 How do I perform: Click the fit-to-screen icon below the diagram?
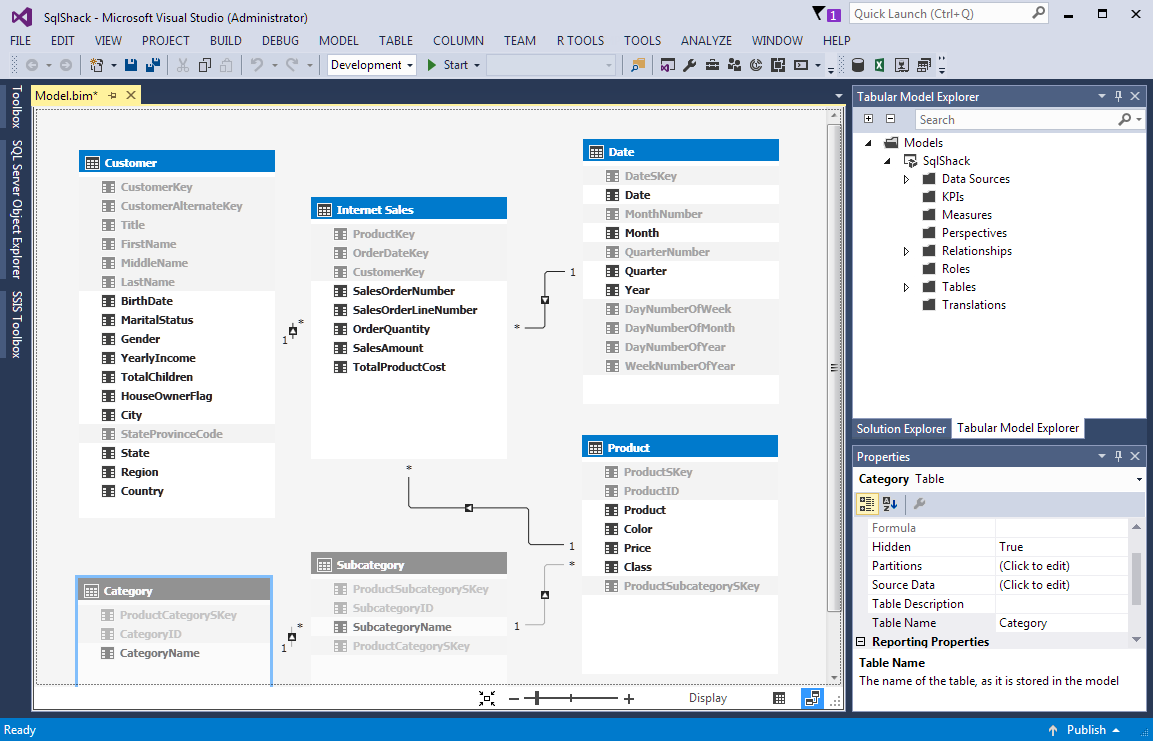click(x=487, y=698)
